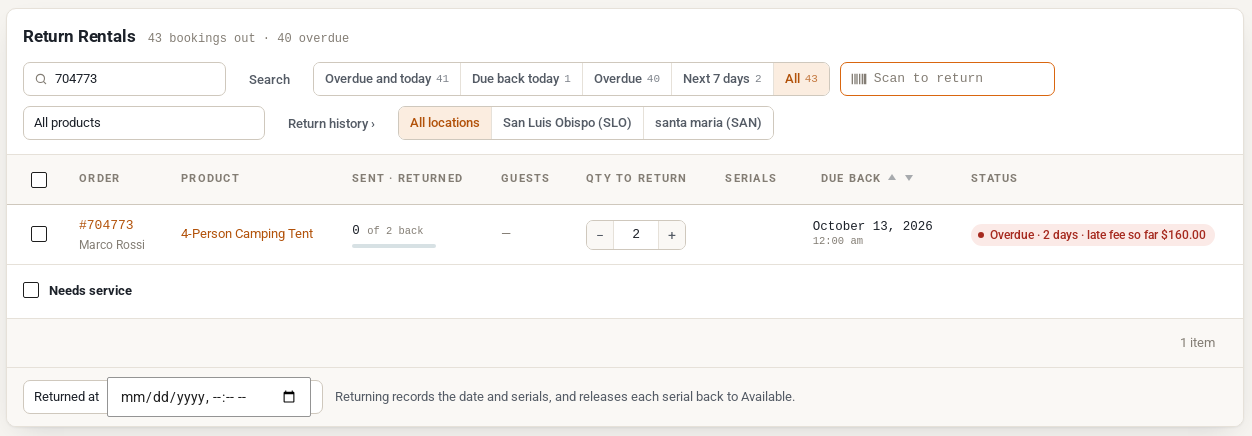Click the quantity to return value field
Image resolution: width=1252 pixels, height=436 pixels.
pos(636,235)
